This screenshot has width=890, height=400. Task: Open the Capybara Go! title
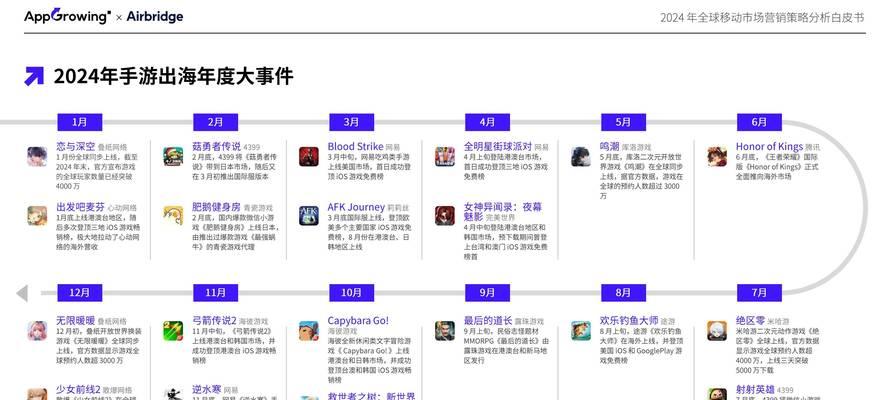pos(358,321)
